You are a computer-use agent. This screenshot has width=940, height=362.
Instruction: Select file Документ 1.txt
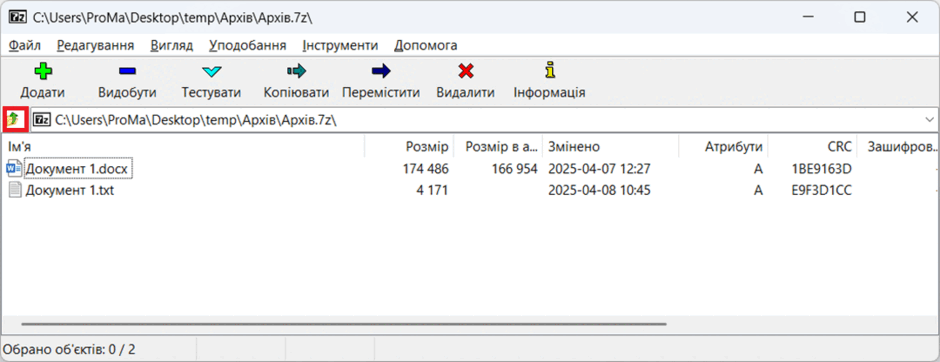coord(70,191)
